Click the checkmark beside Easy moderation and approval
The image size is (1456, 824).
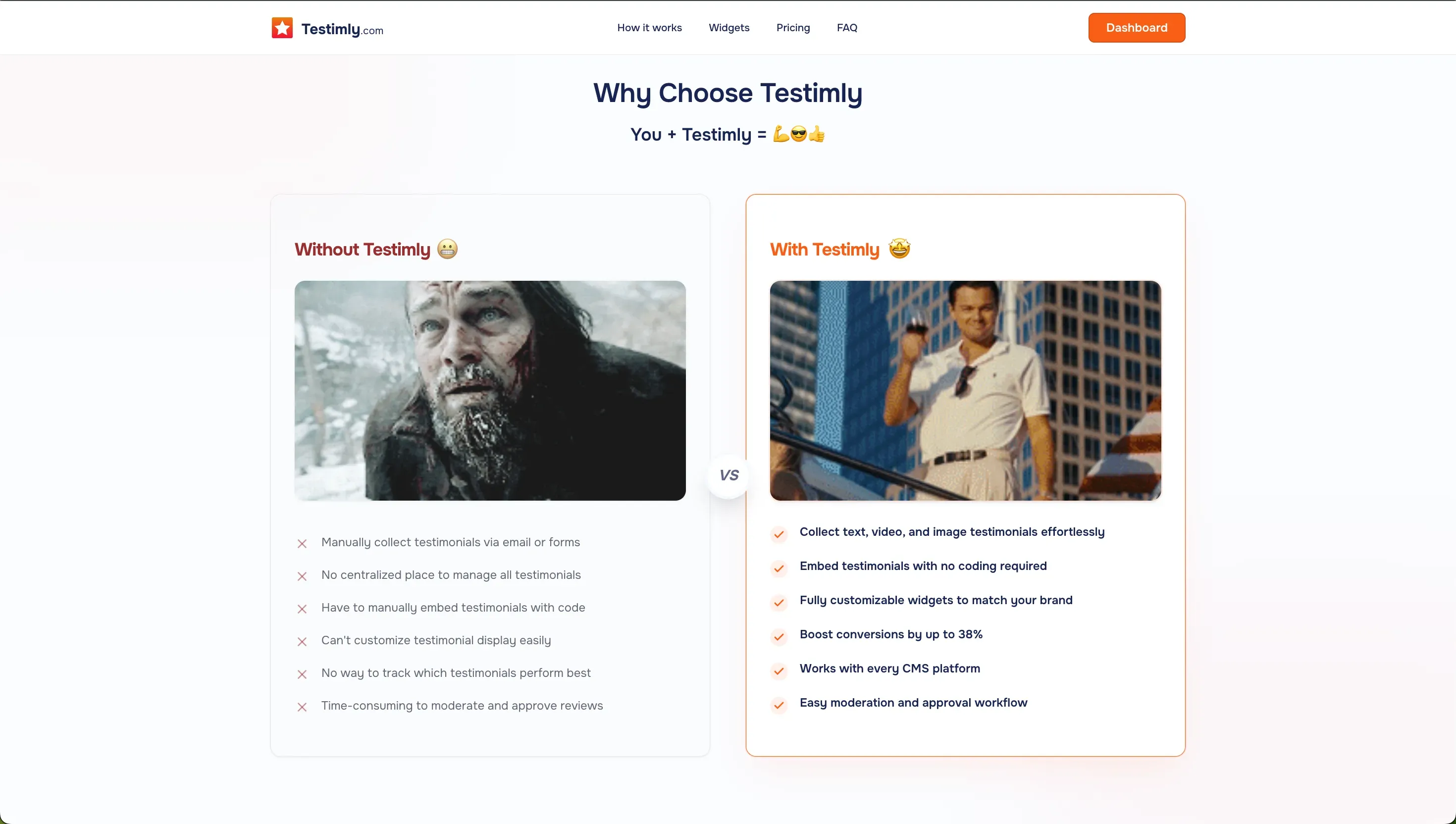click(x=779, y=705)
